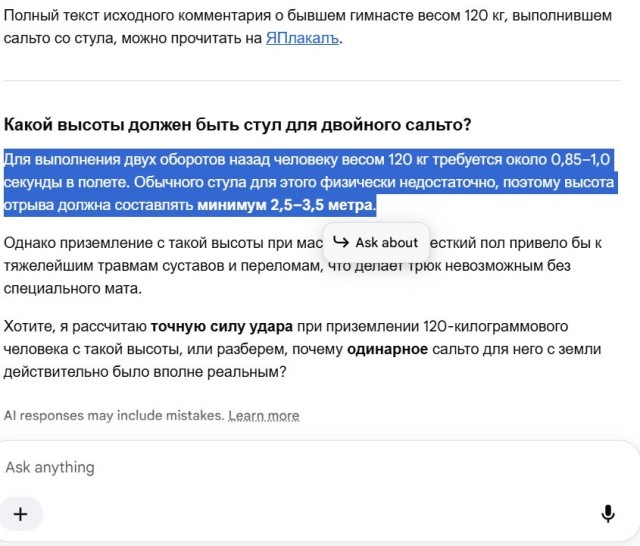640x546 pixels.
Task: Click the Ask about popup button
Action: coord(376,242)
